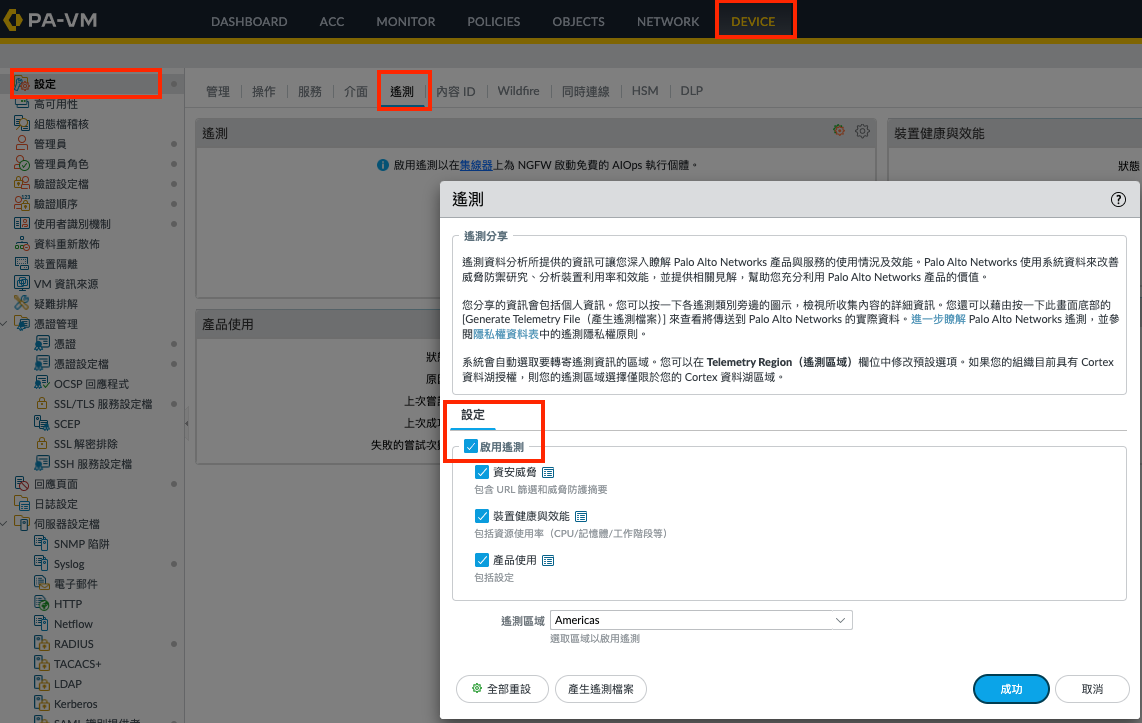Open the HSM sub-tab
The width and height of the screenshot is (1142, 723).
[x=645, y=91]
